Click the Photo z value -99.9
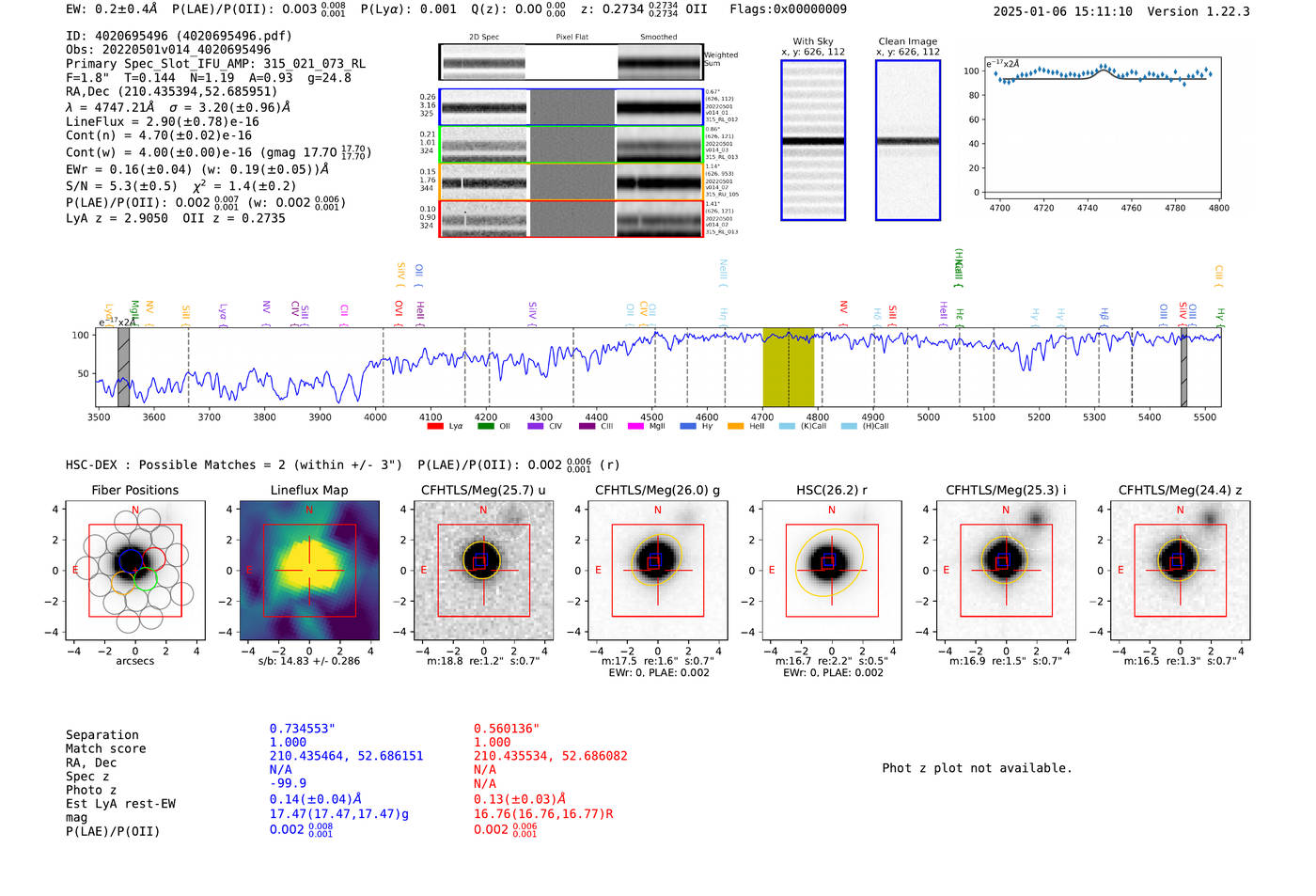The height and width of the screenshot is (896, 1316). tap(288, 783)
